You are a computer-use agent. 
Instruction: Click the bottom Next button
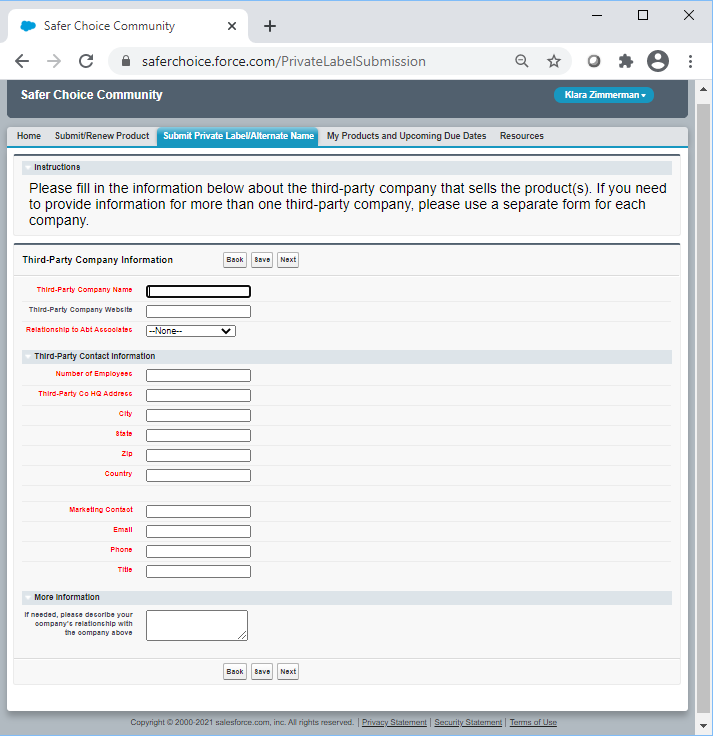tap(288, 672)
